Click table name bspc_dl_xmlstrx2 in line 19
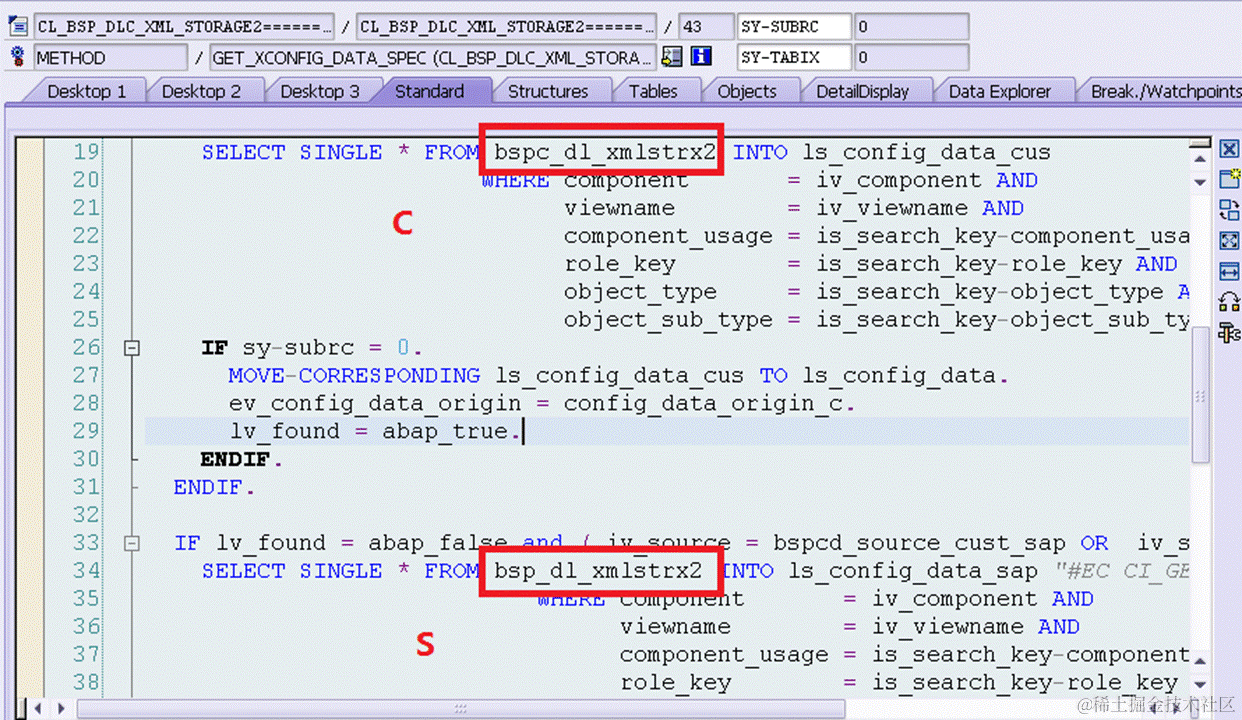 pyautogui.click(x=606, y=152)
